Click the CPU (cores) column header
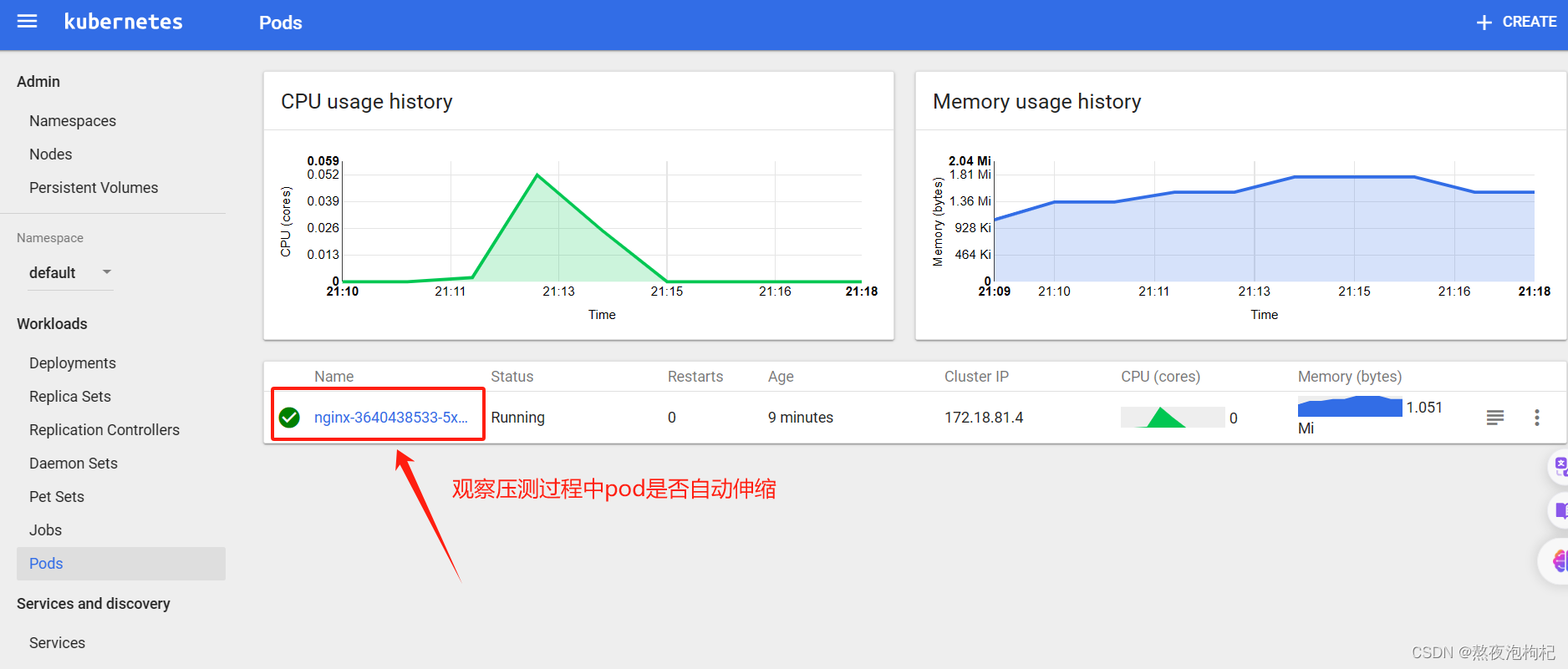 [1160, 377]
